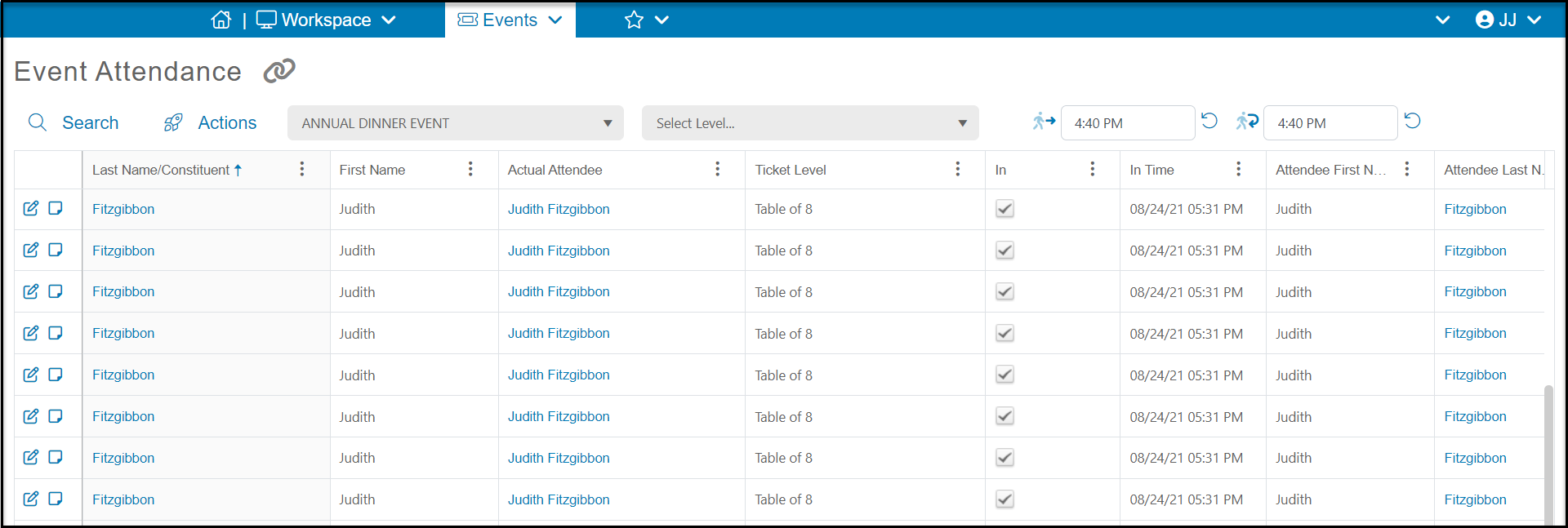Toggle the In checkbox in fourth row
1568x528 pixels.
pyautogui.click(x=1004, y=333)
